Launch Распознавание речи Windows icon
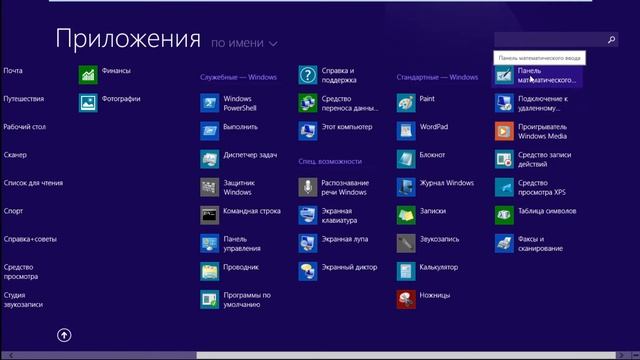Viewport: 640px width, 360px height. [308, 187]
